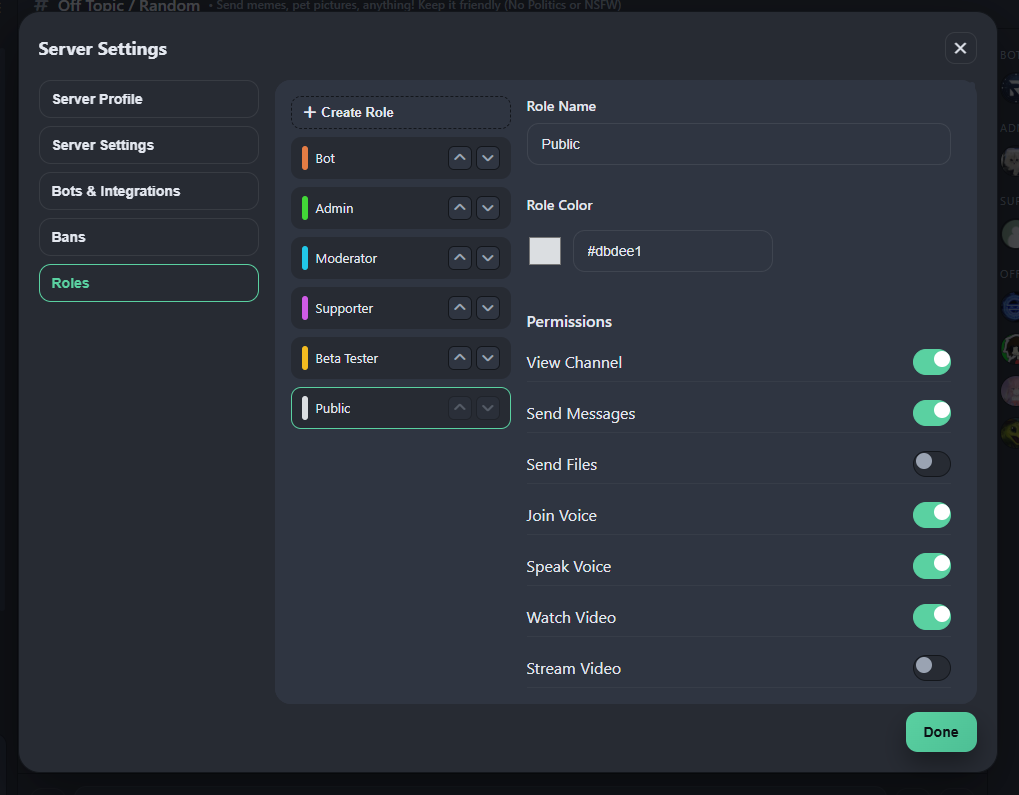Move the Supporter role down

pyautogui.click(x=487, y=308)
